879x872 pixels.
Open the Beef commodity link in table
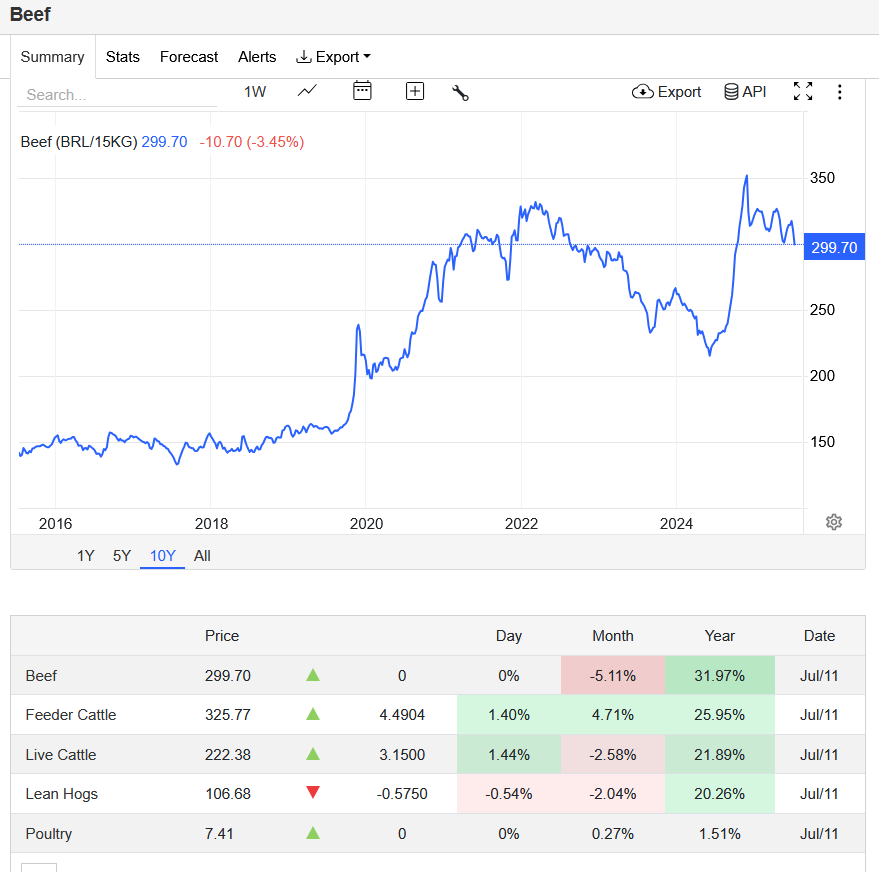41,676
